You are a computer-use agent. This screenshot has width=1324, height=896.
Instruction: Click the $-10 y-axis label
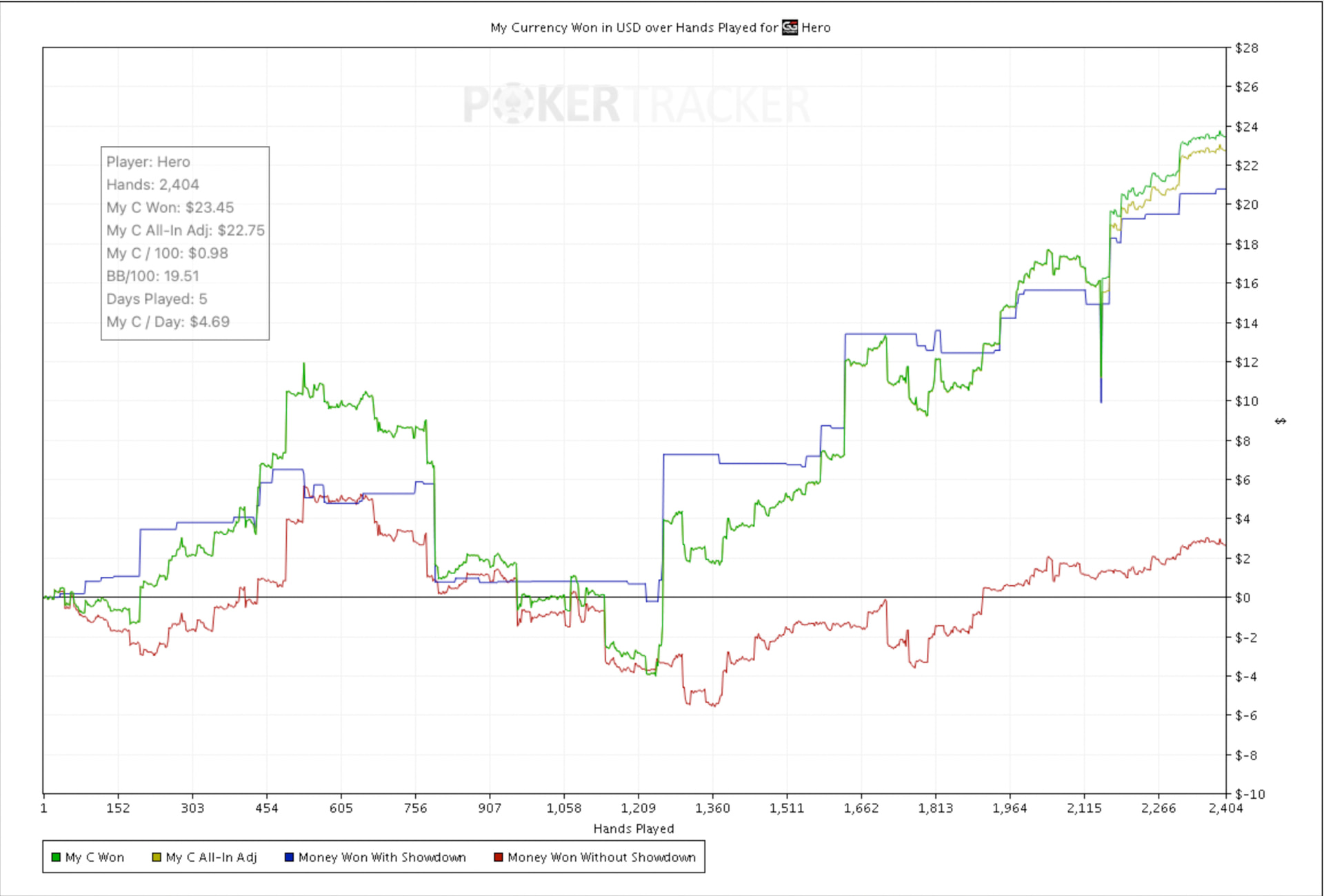1250,794
